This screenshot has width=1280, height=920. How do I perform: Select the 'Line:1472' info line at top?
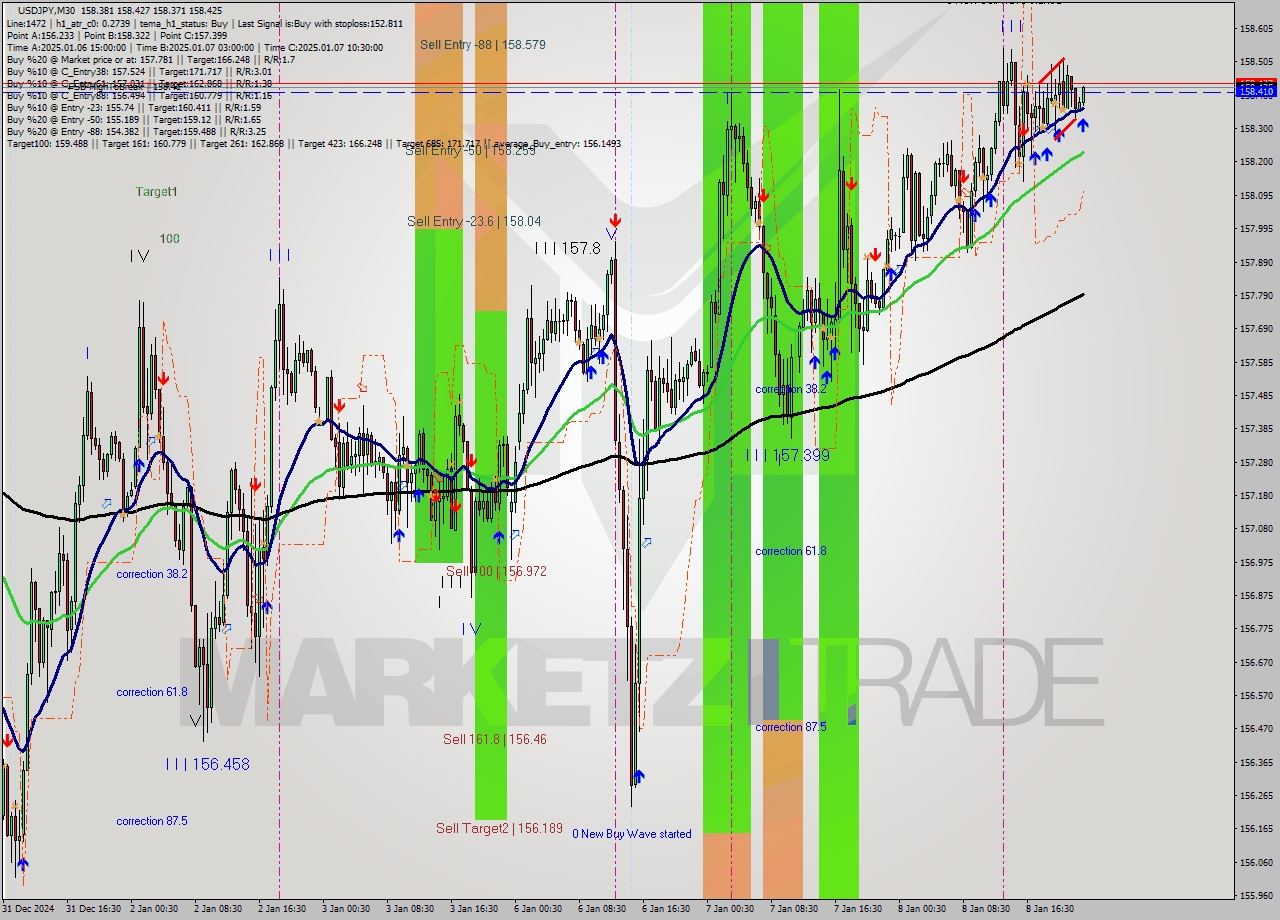coord(205,23)
